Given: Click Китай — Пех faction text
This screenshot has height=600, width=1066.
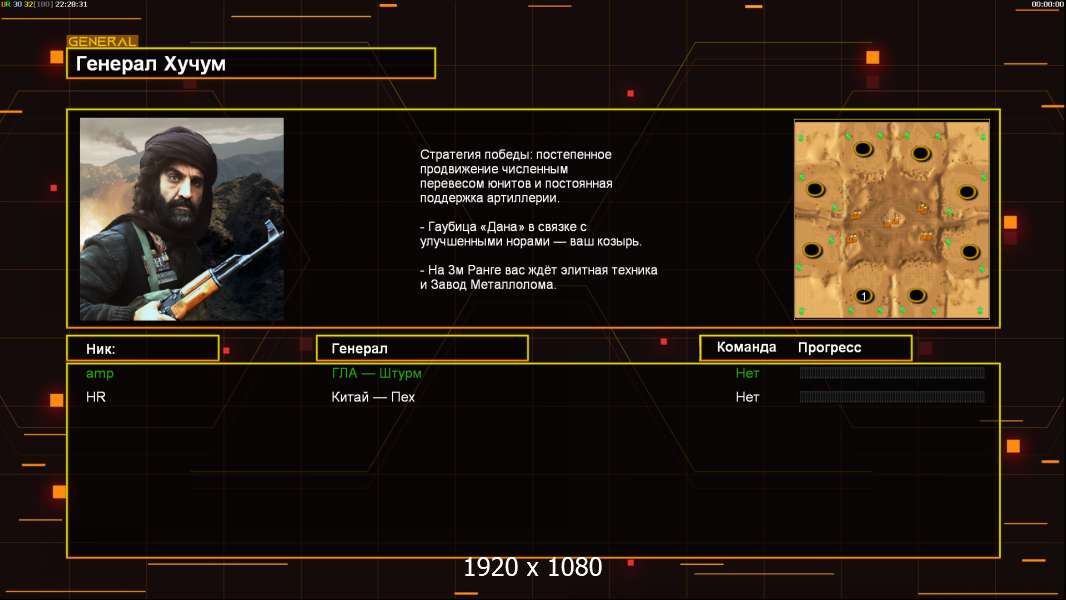Looking at the screenshot, I should click(x=373, y=397).
